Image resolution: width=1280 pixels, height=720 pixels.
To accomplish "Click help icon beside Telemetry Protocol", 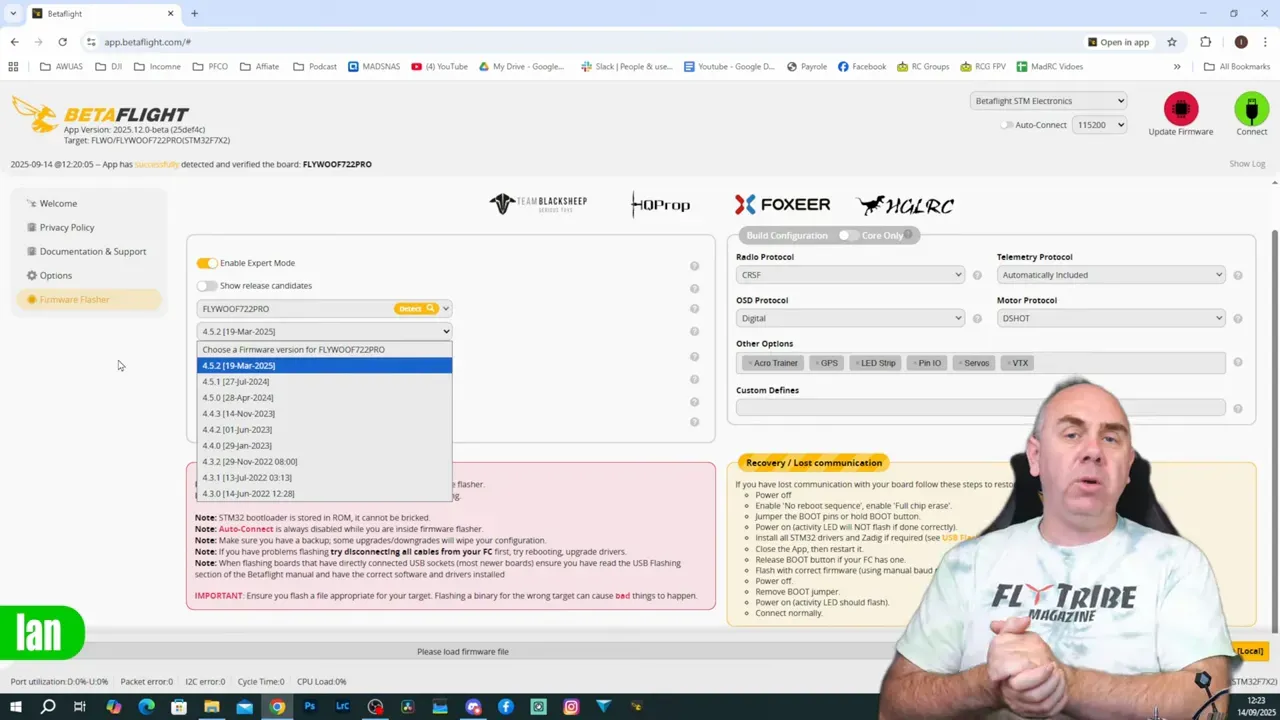I will [1238, 275].
